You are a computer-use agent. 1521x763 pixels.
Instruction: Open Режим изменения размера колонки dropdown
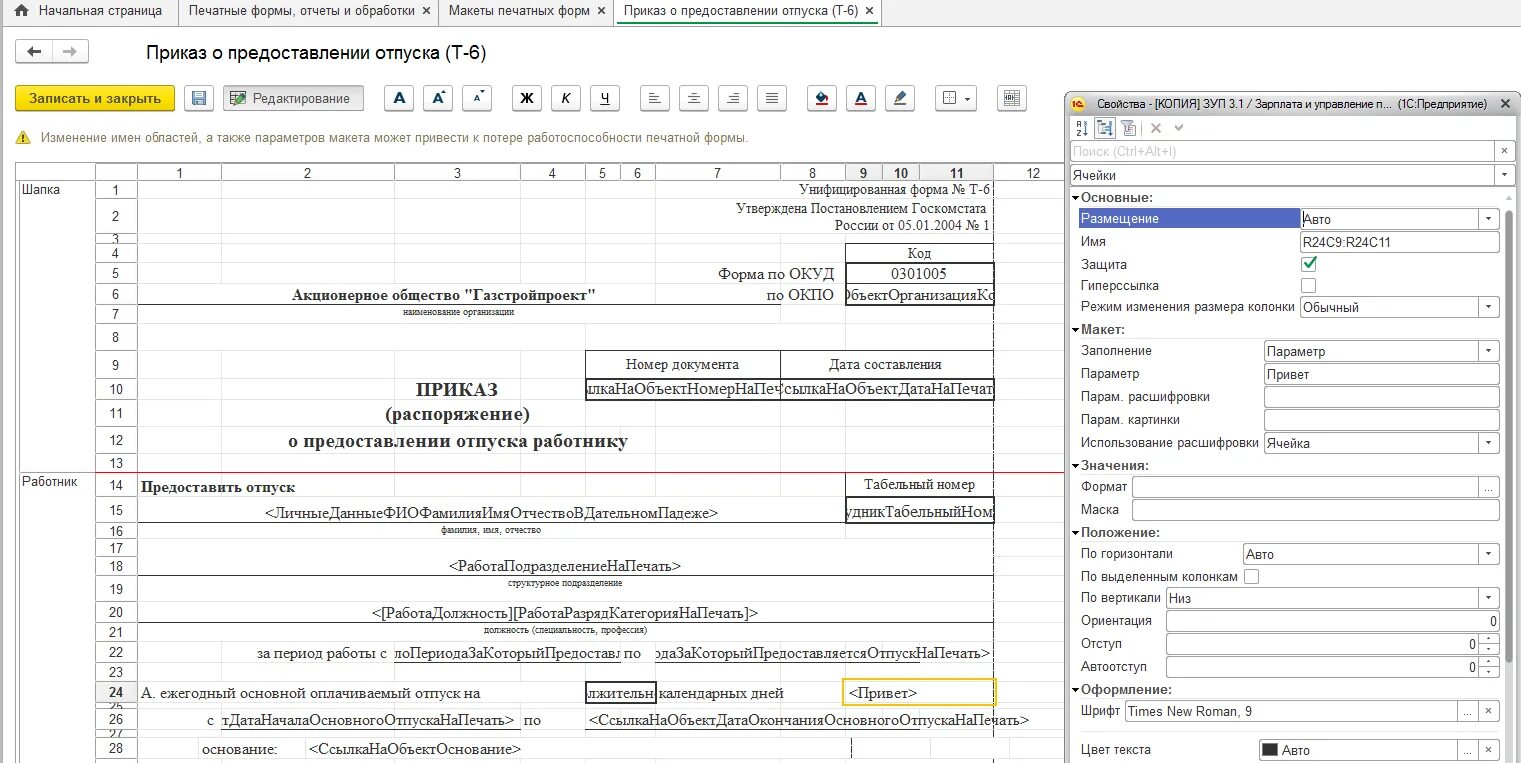[1489, 307]
